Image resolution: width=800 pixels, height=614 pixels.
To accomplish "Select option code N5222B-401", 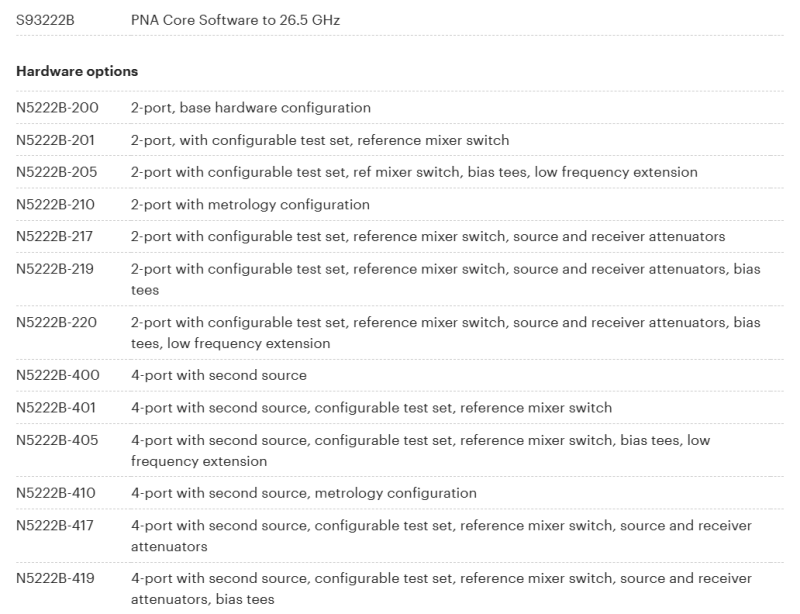I will pos(56,407).
